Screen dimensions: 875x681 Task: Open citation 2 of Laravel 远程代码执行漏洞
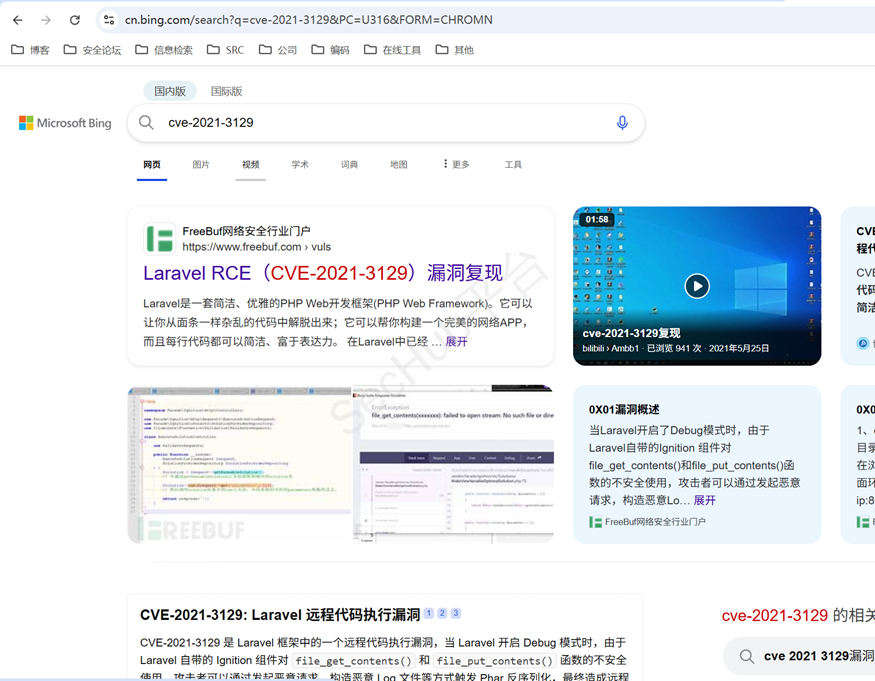tap(442, 613)
